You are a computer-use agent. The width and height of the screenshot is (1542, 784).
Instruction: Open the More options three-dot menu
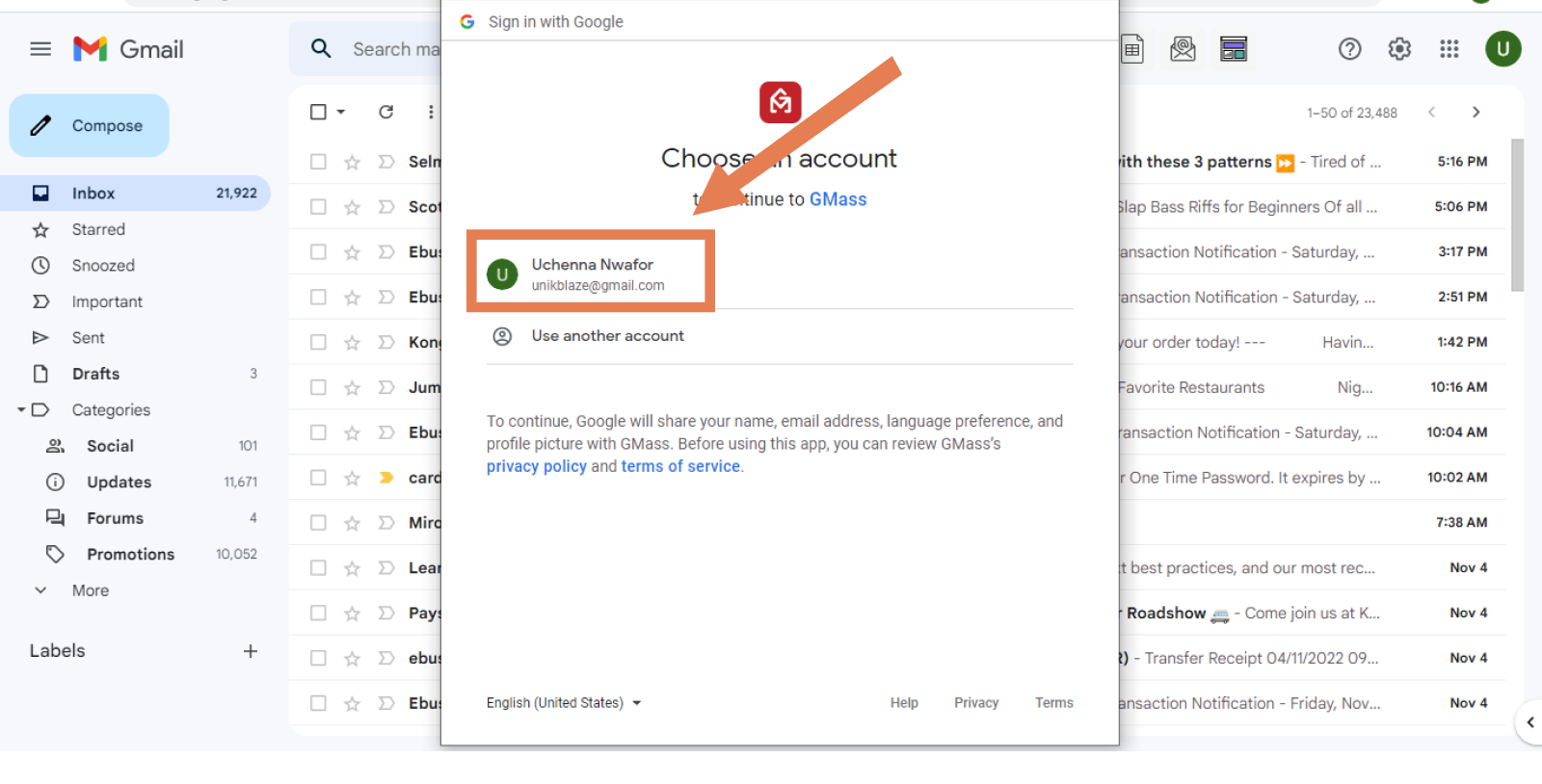point(431,112)
